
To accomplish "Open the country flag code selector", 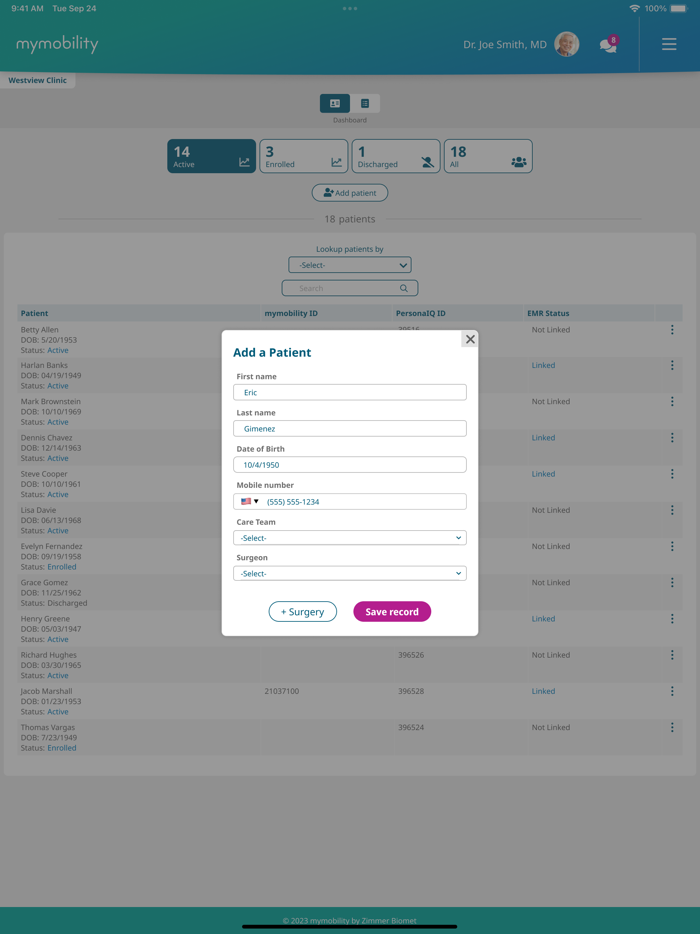I will 249,502.
